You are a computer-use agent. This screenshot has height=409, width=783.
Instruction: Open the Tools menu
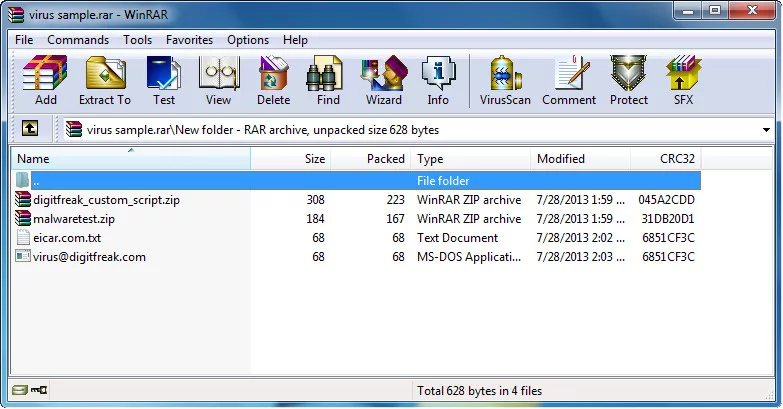point(137,39)
